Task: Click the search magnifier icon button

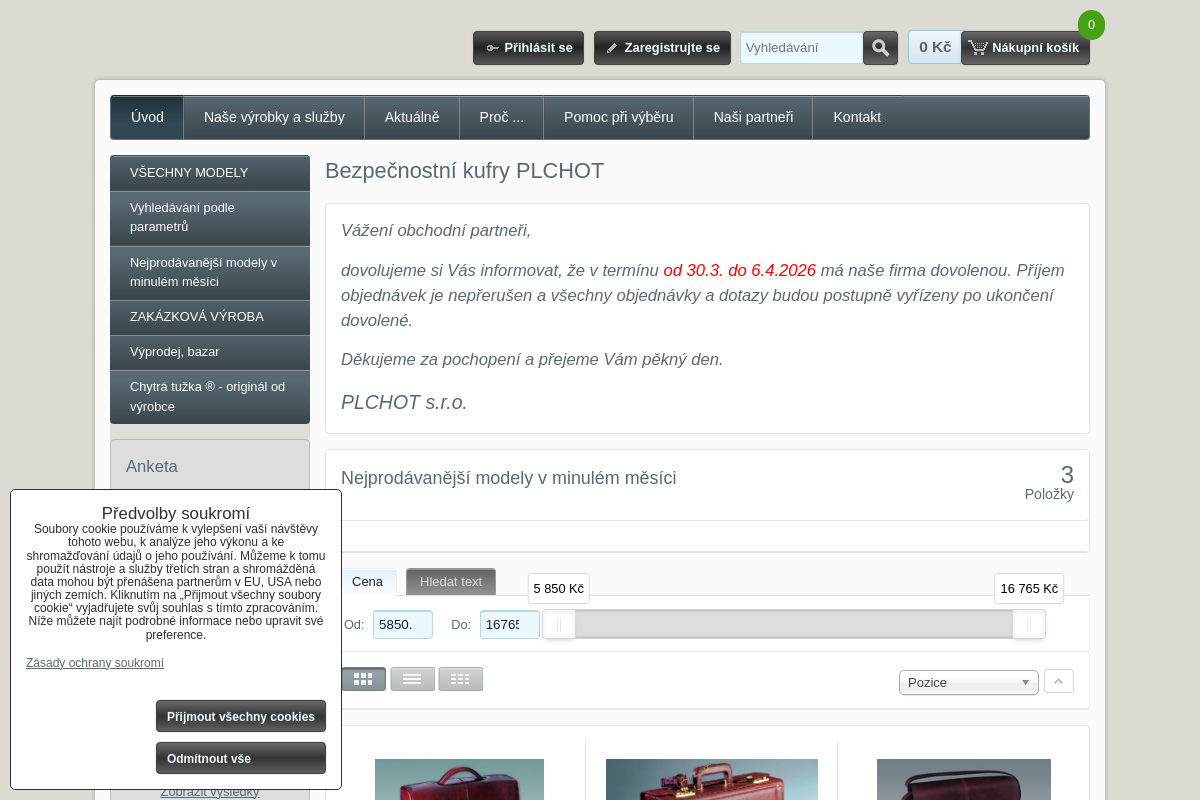Action: [x=880, y=48]
